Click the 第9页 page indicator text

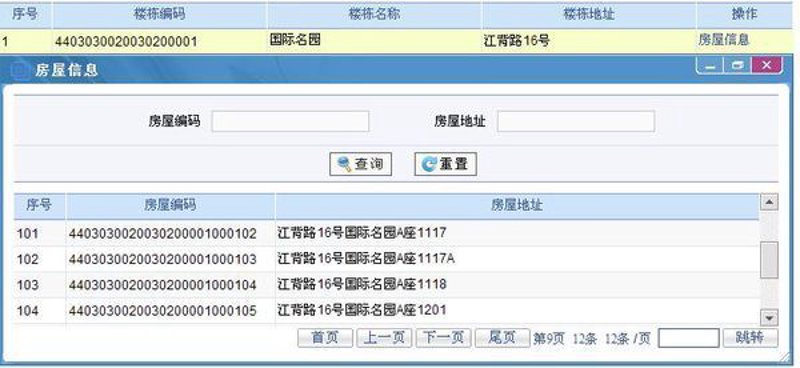(x=549, y=339)
